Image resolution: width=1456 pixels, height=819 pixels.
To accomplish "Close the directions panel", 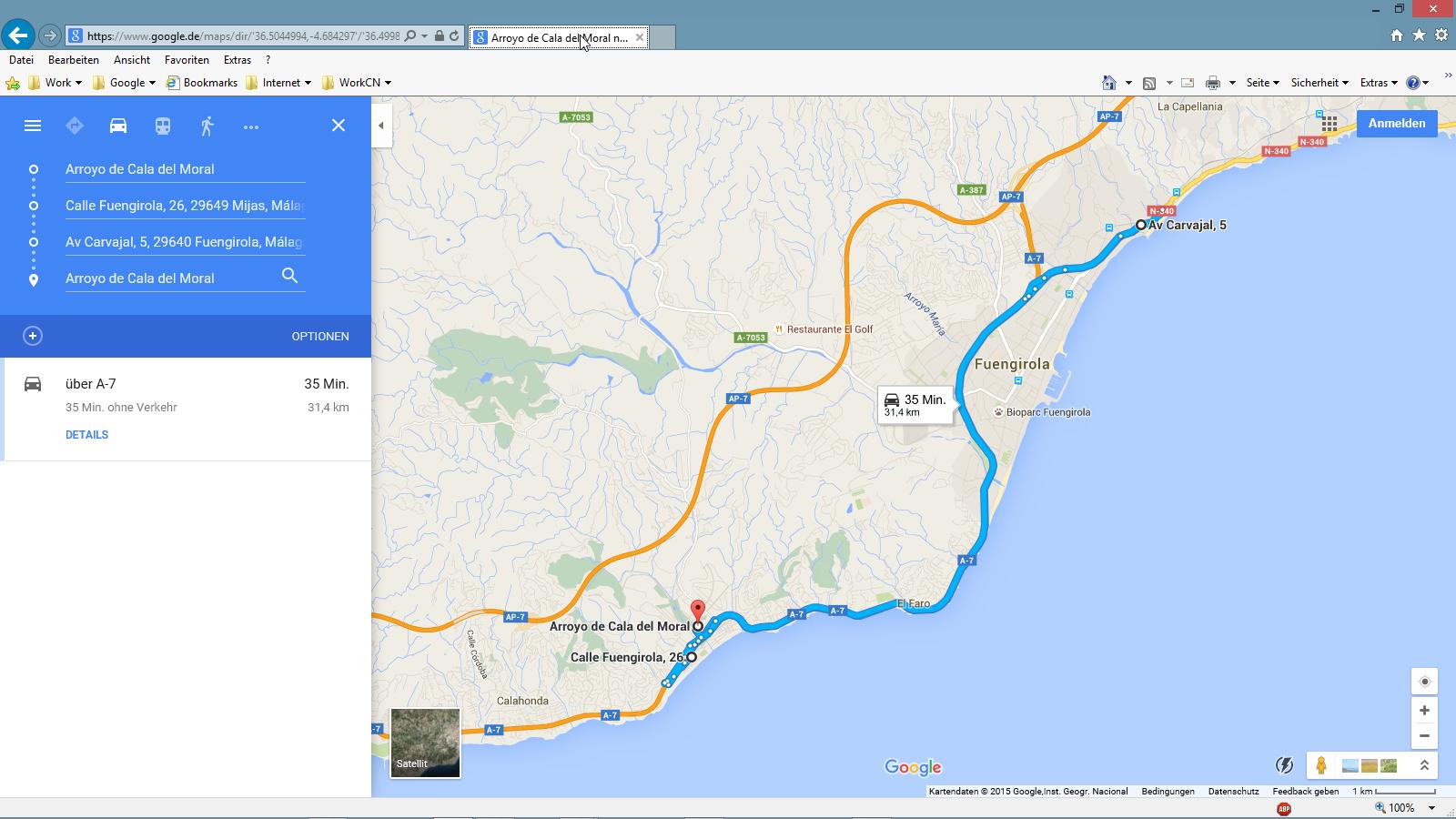I will click(x=339, y=126).
